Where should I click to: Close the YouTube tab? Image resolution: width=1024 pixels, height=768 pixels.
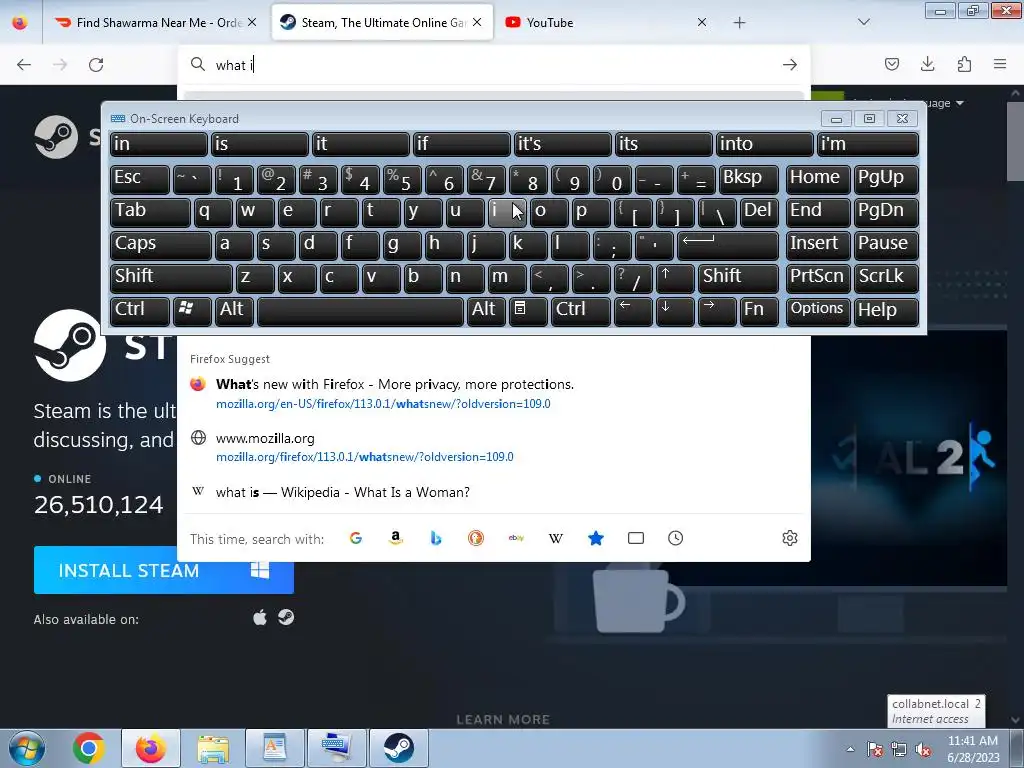click(x=701, y=22)
